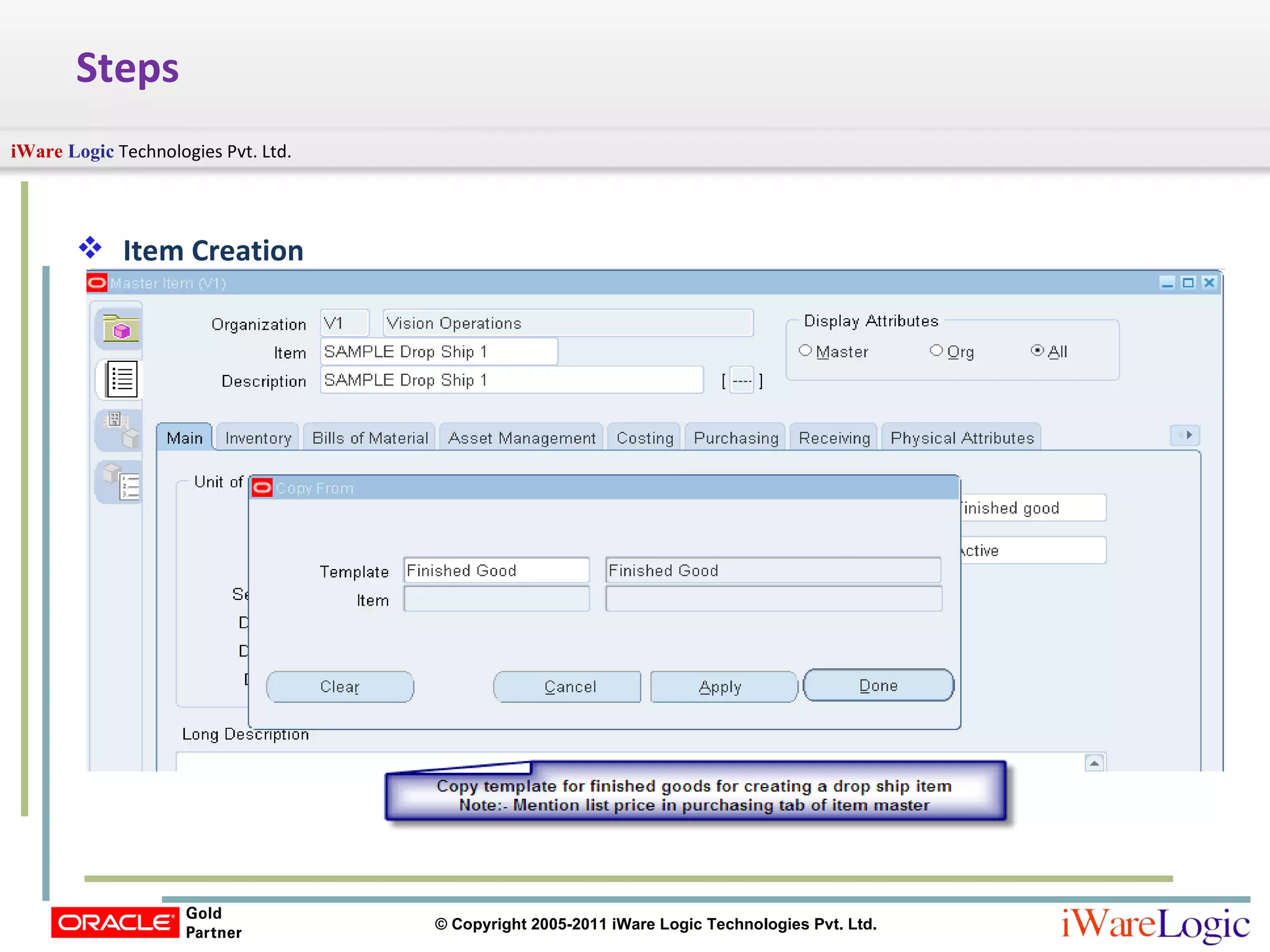This screenshot has height=952, width=1270.
Task: Click the Oracle icon in Master Item title bar
Action: (97, 283)
